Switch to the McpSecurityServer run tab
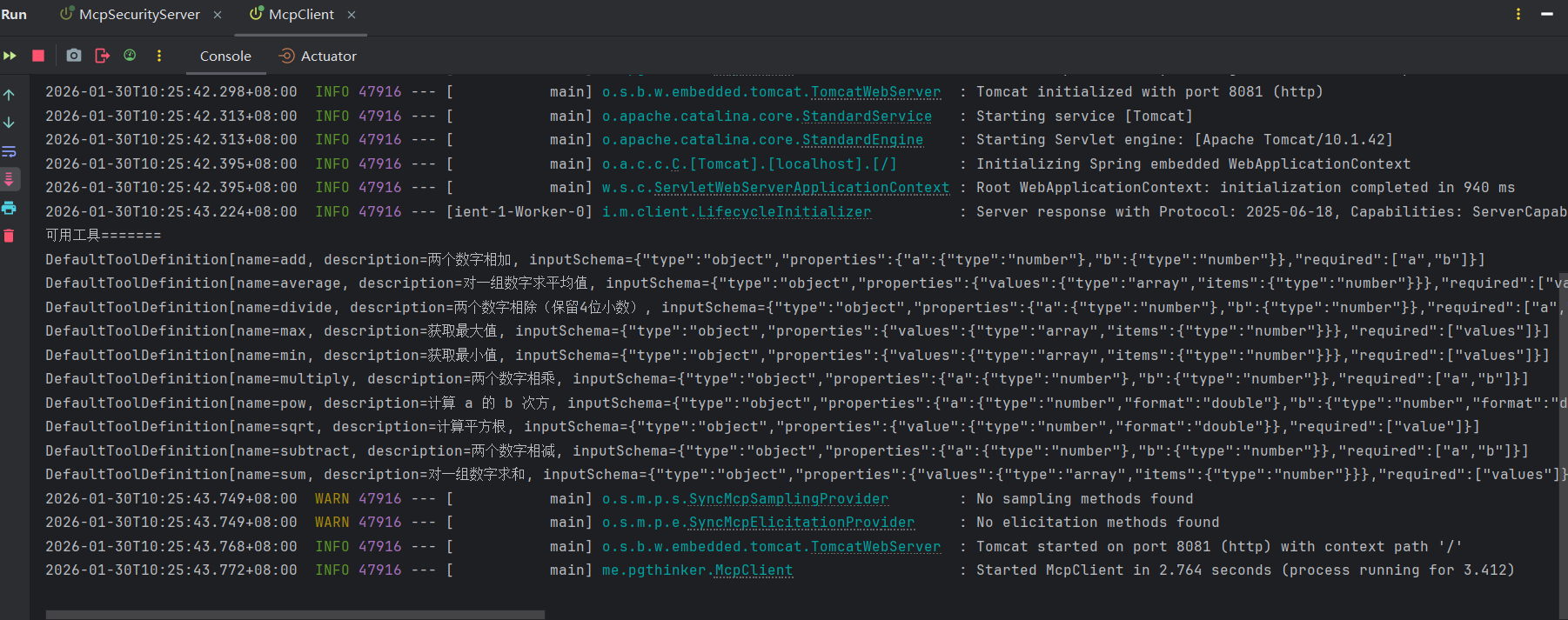The height and width of the screenshot is (620, 1568). click(x=131, y=15)
